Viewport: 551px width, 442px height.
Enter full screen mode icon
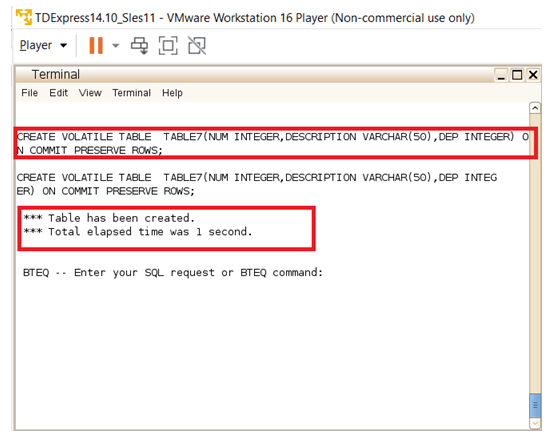pos(168,46)
